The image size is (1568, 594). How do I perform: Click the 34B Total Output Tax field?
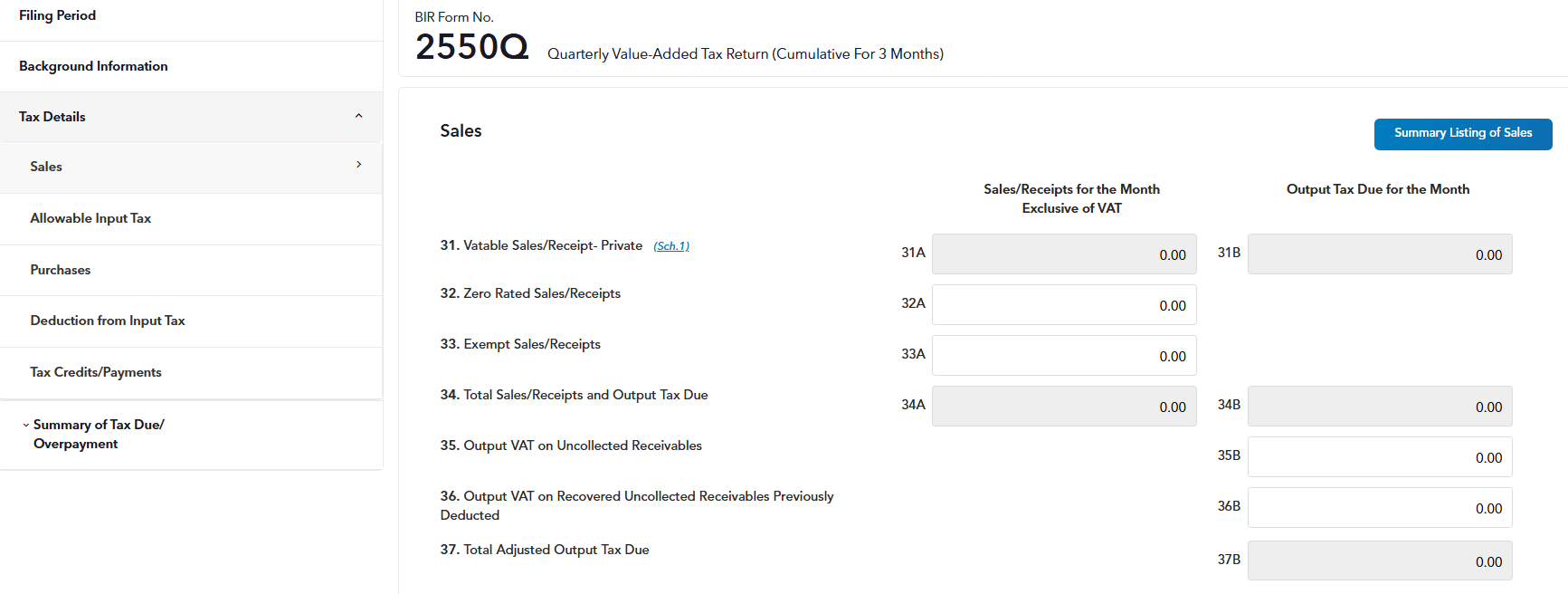(x=1379, y=407)
